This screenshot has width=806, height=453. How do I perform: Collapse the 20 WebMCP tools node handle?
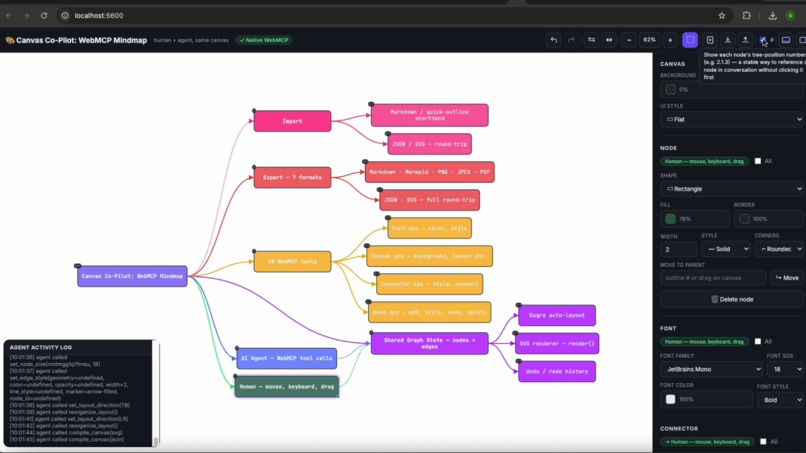(254, 251)
